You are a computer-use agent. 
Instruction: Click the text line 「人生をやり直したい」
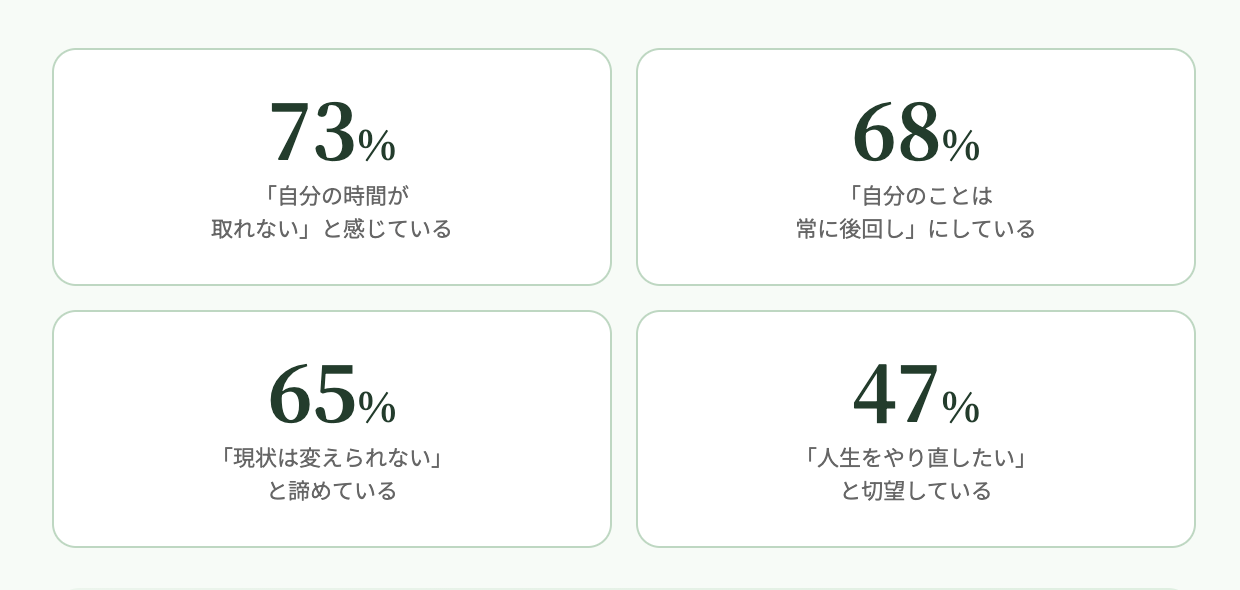click(x=916, y=458)
